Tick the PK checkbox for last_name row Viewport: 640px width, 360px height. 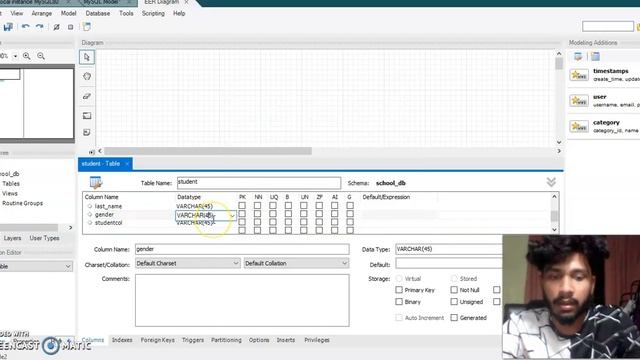click(242, 205)
